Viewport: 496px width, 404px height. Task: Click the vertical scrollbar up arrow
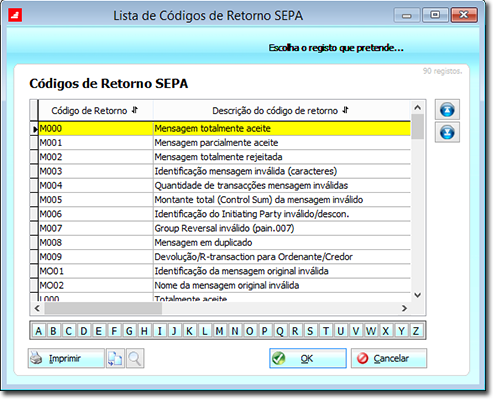click(417, 108)
